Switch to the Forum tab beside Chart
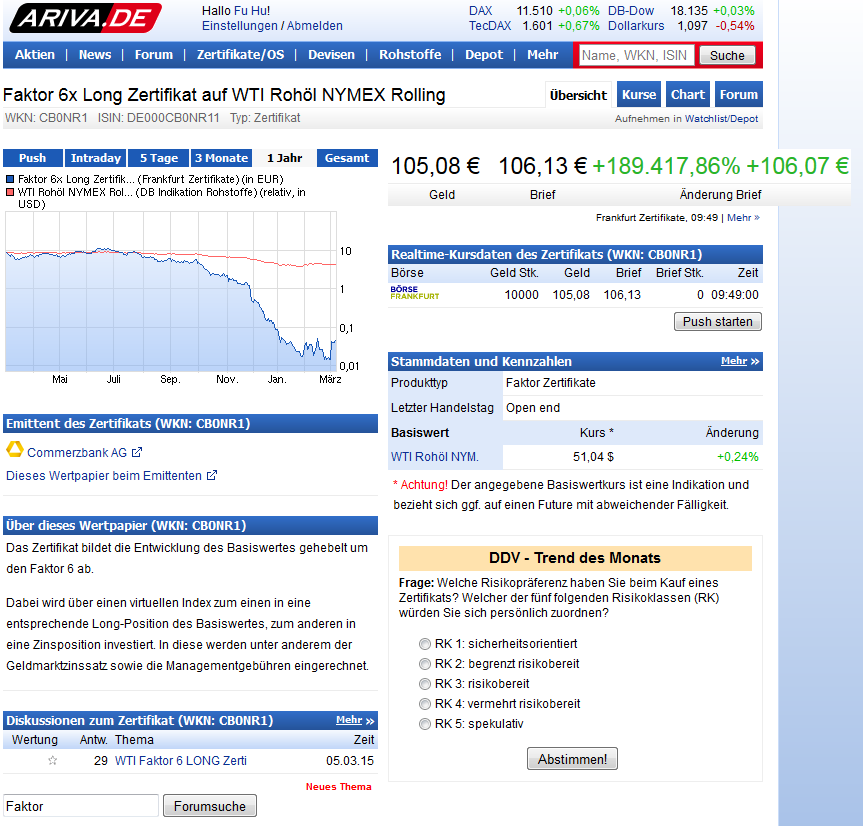 [x=739, y=94]
